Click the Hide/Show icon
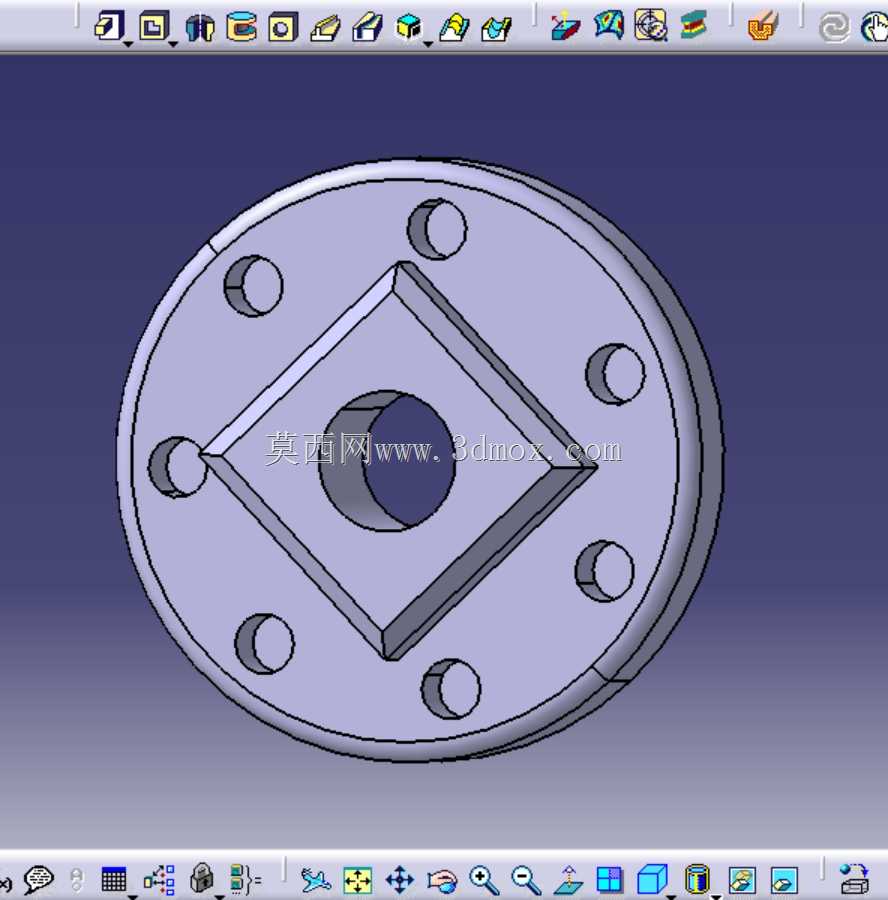Screen dimensions: 888x900 click(742, 880)
